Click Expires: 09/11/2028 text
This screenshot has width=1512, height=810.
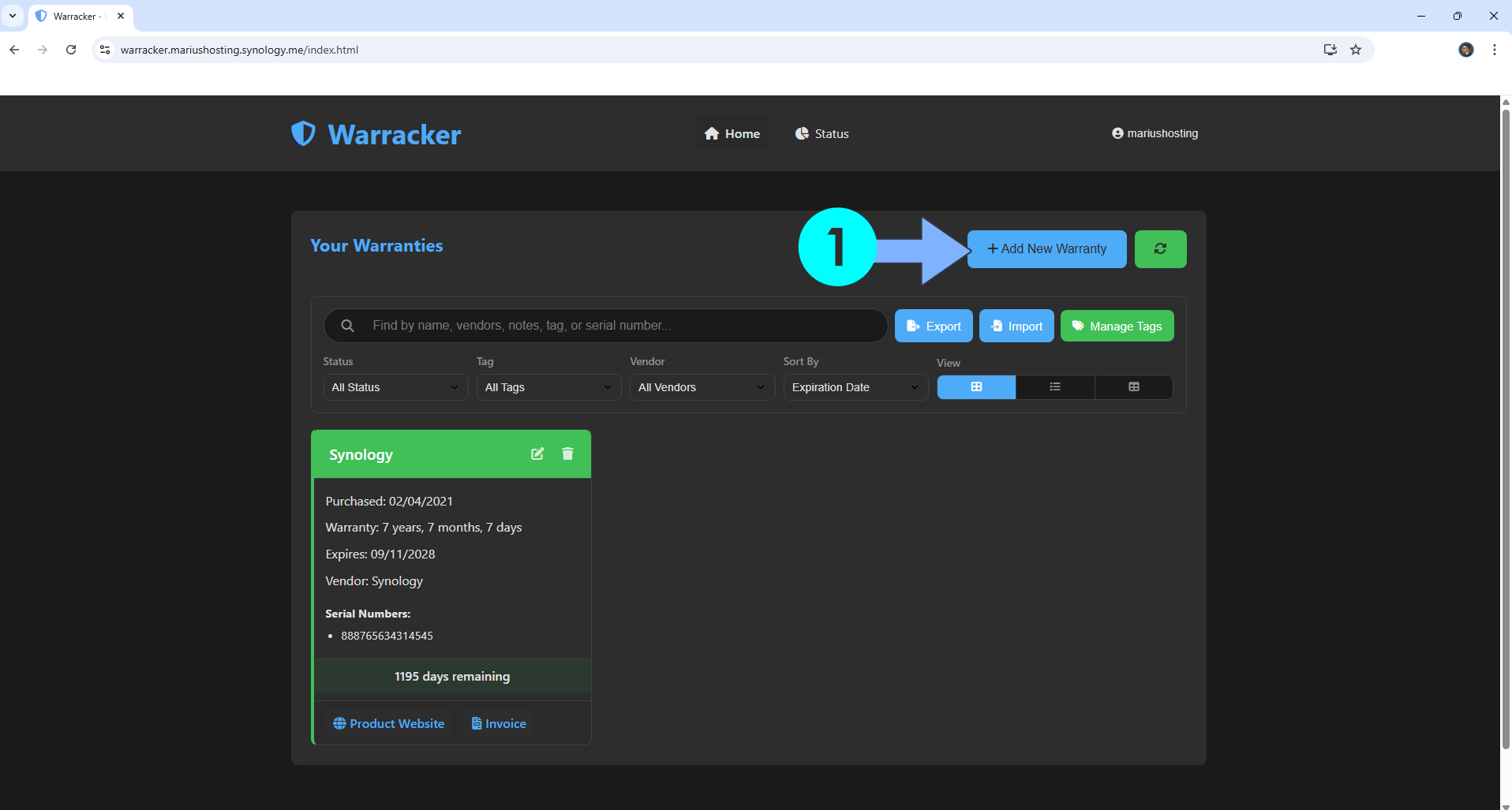380,554
